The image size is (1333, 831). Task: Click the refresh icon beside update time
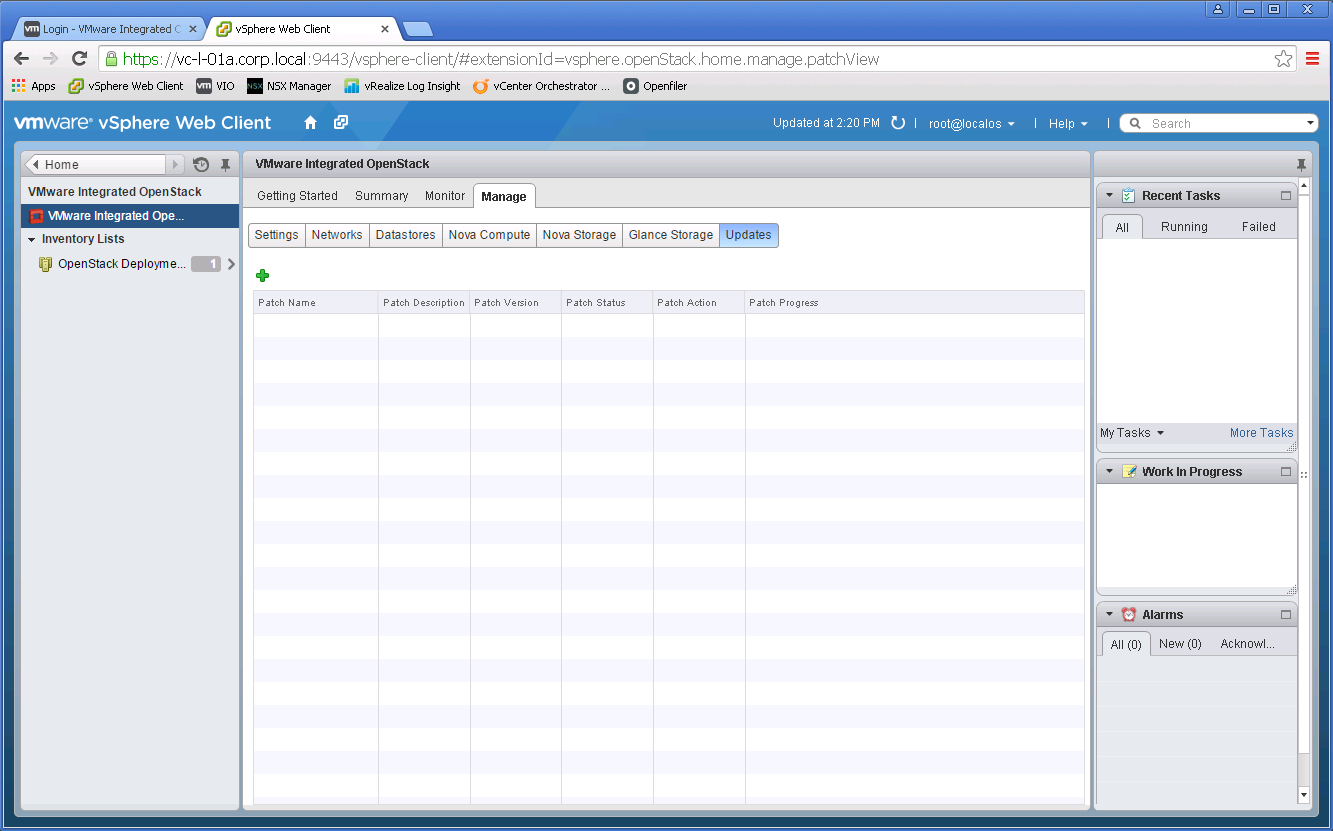pyautogui.click(x=898, y=123)
